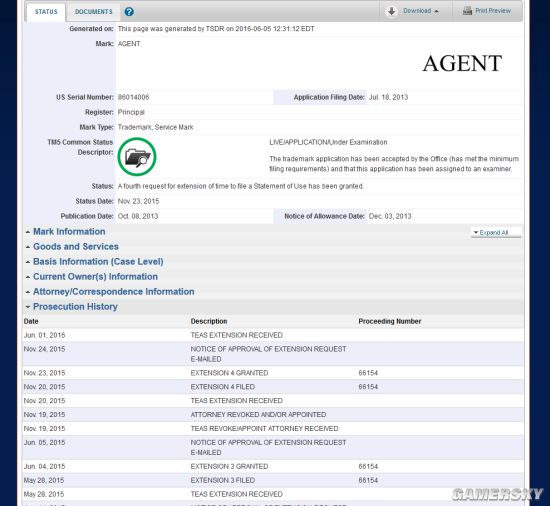Click the AGENT mark image

tap(462, 63)
